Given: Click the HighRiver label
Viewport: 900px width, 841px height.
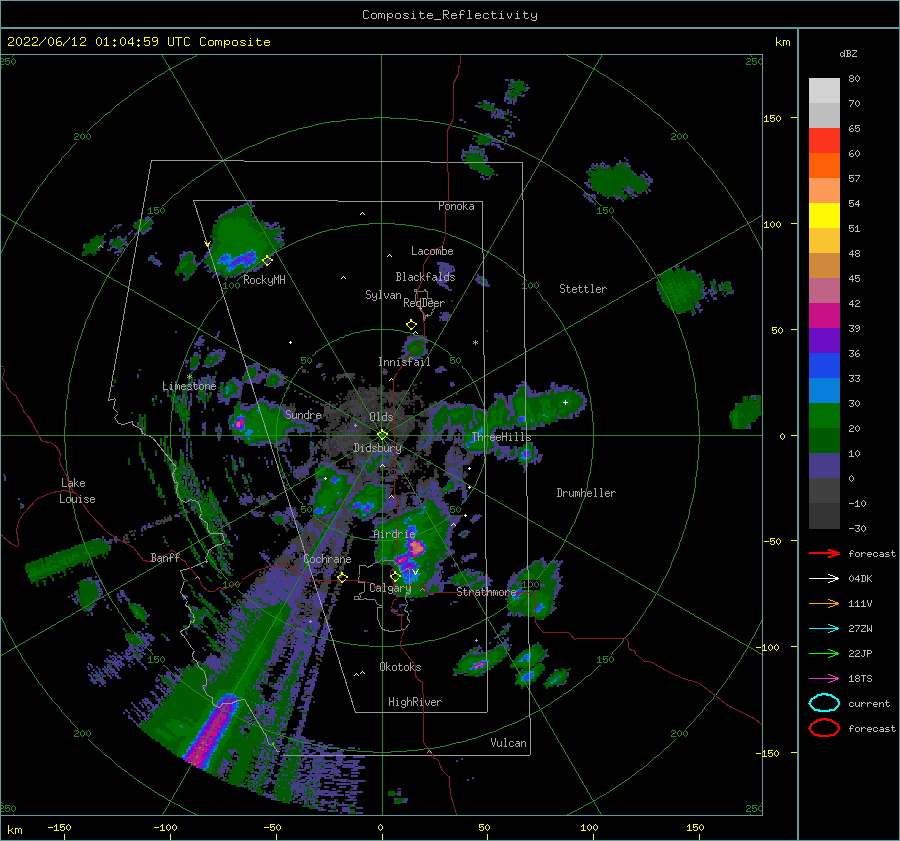Looking at the screenshot, I should point(415,702).
